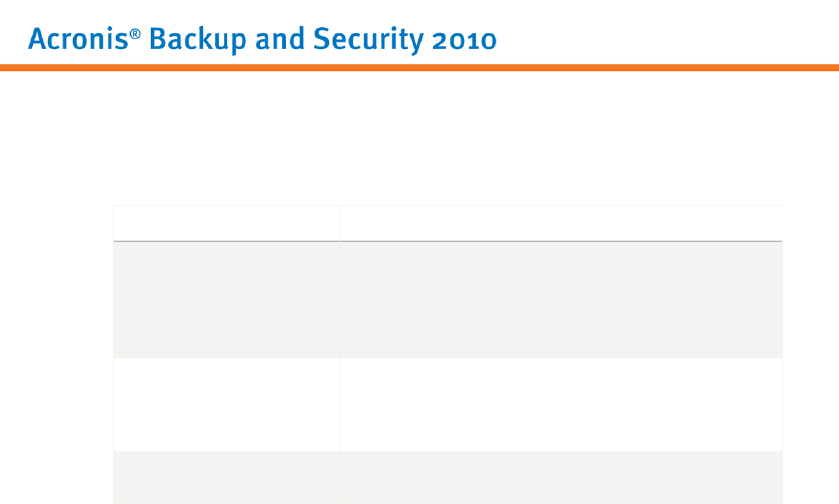This screenshot has width=839, height=504.
Task: Click the bottom gray row's right cell
Action: click(x=560, y=478)
